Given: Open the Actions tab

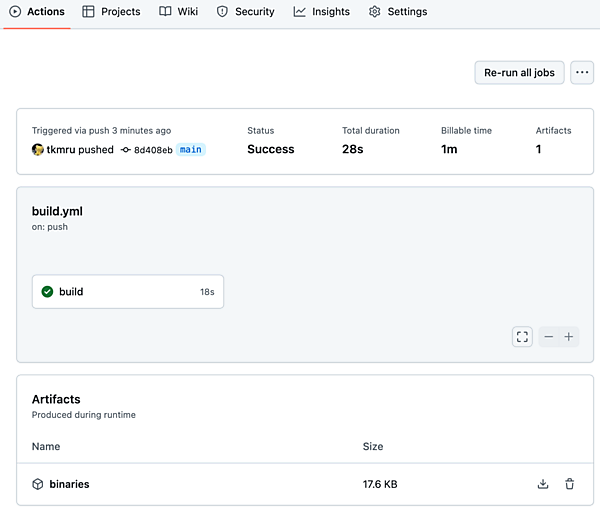Looking at the screenshot, I should point(37,12).
